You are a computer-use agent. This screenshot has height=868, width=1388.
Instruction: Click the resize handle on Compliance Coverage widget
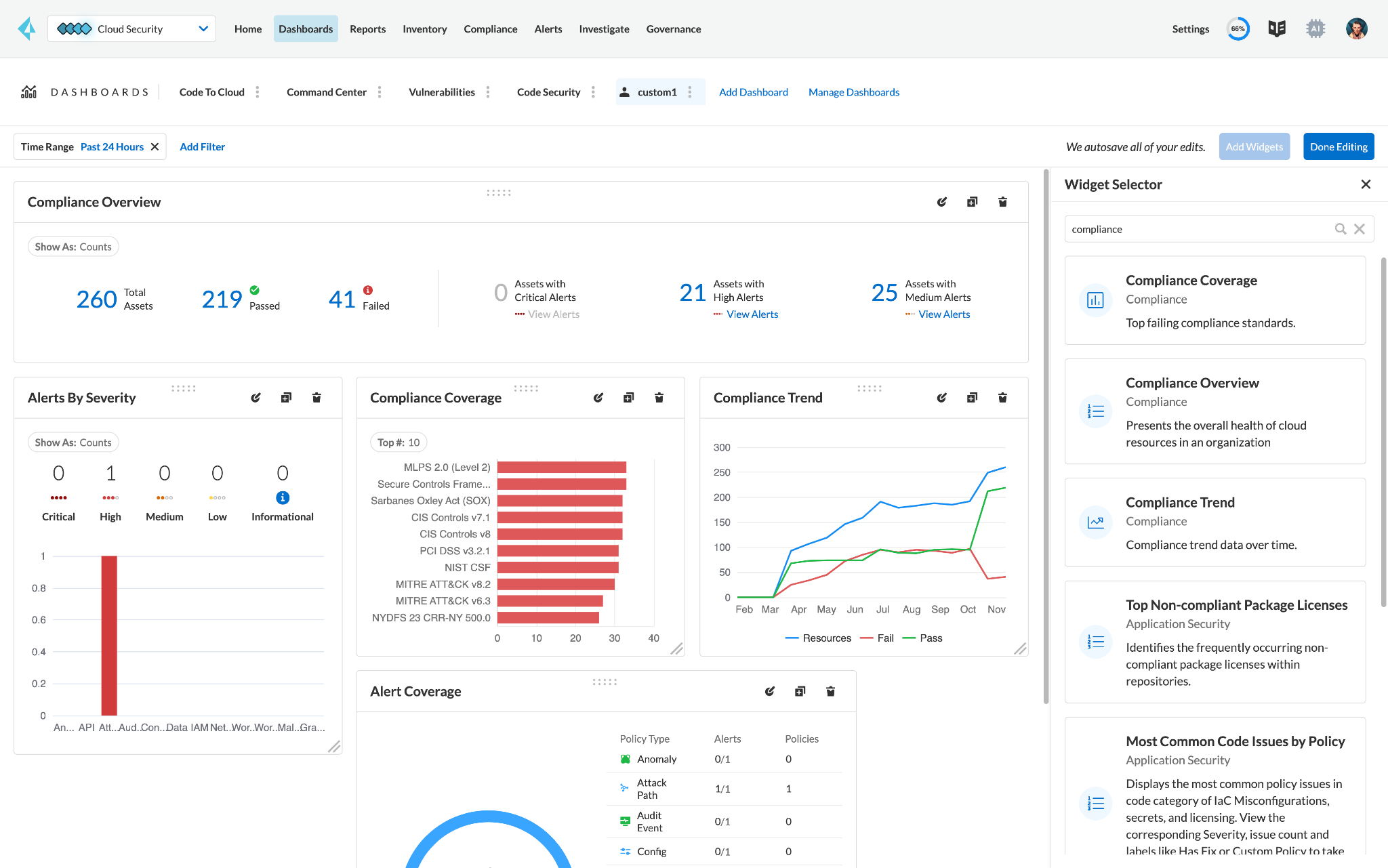(676, 649)
